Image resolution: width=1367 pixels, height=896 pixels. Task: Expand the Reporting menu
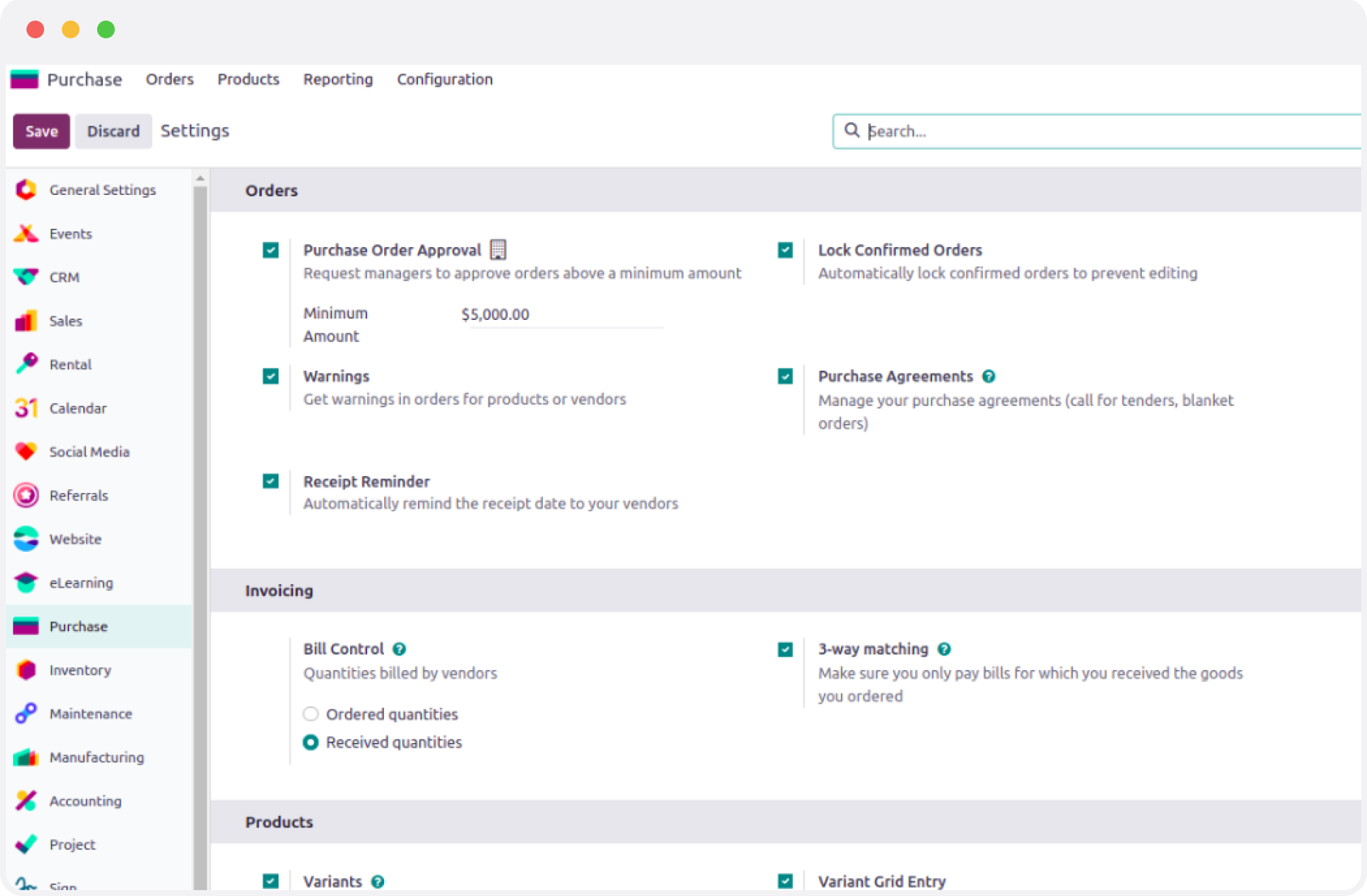pos(338,79)
